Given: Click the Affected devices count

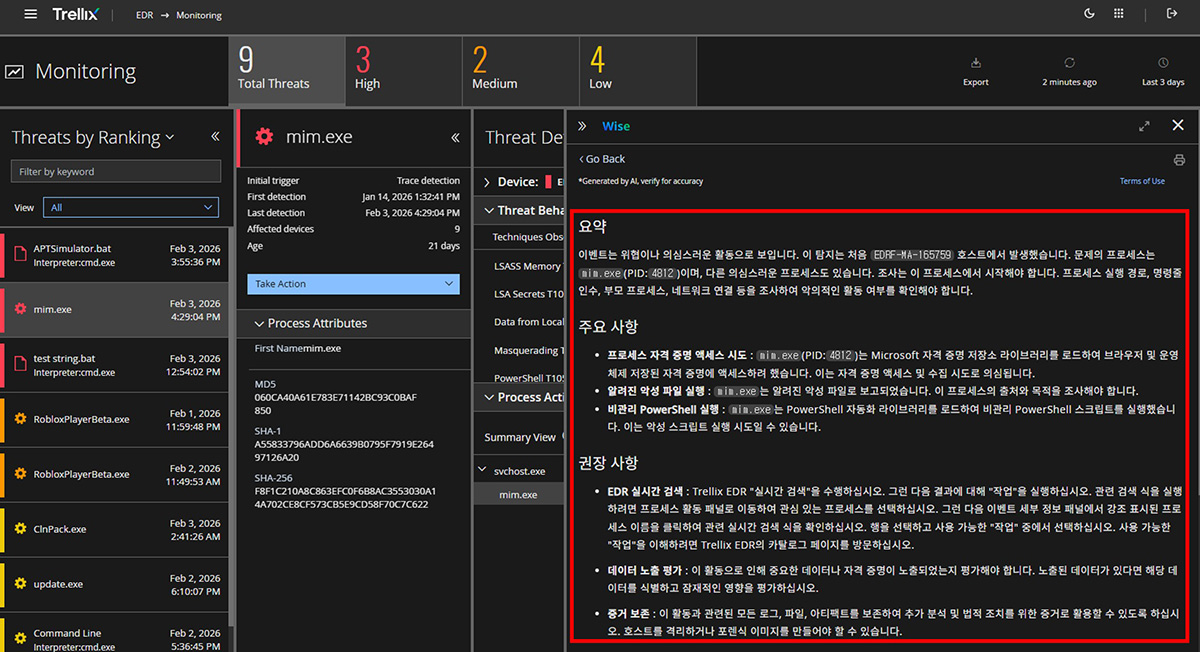Looking at the screenshot, I should coord(457,229).
